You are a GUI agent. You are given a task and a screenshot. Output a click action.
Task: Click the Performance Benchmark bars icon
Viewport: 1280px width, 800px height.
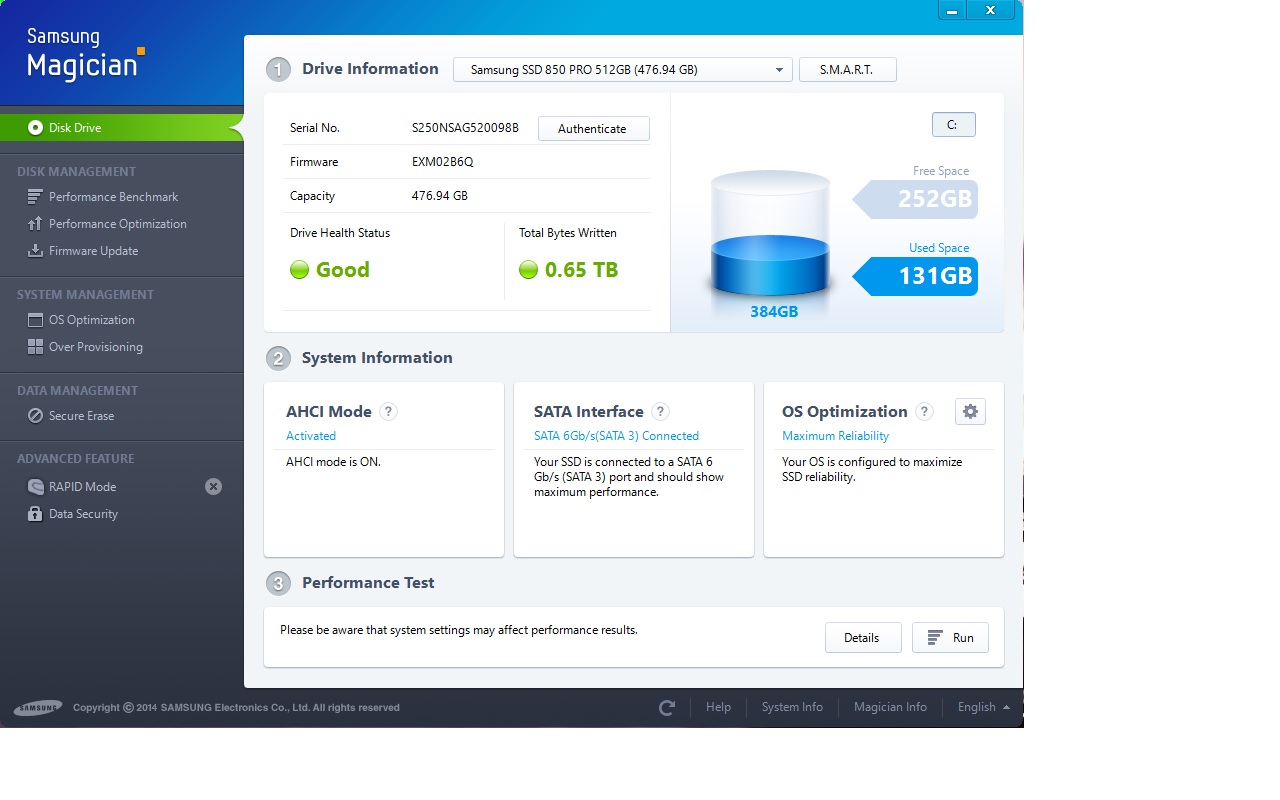point(35,197)
